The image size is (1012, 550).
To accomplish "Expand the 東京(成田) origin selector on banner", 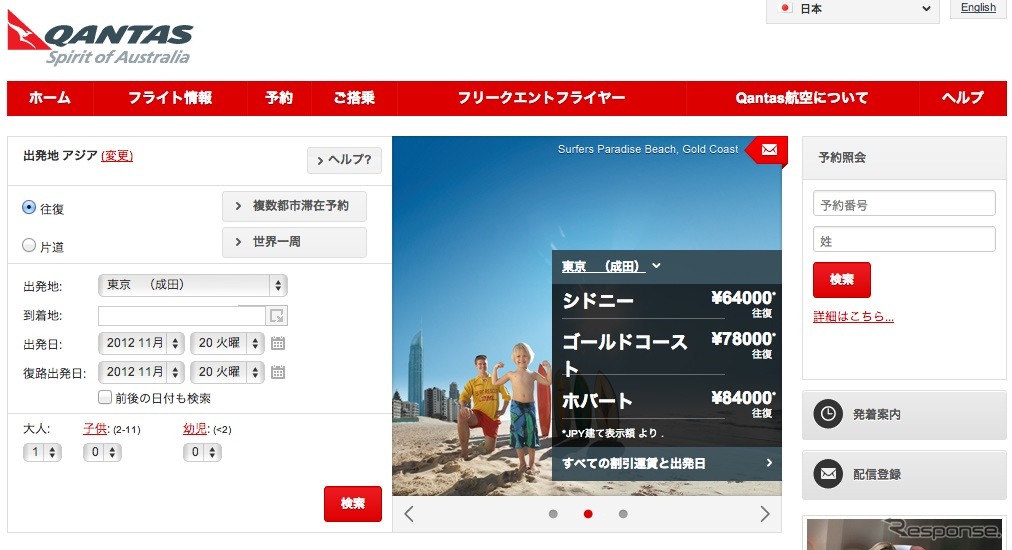I will point(611,266).
